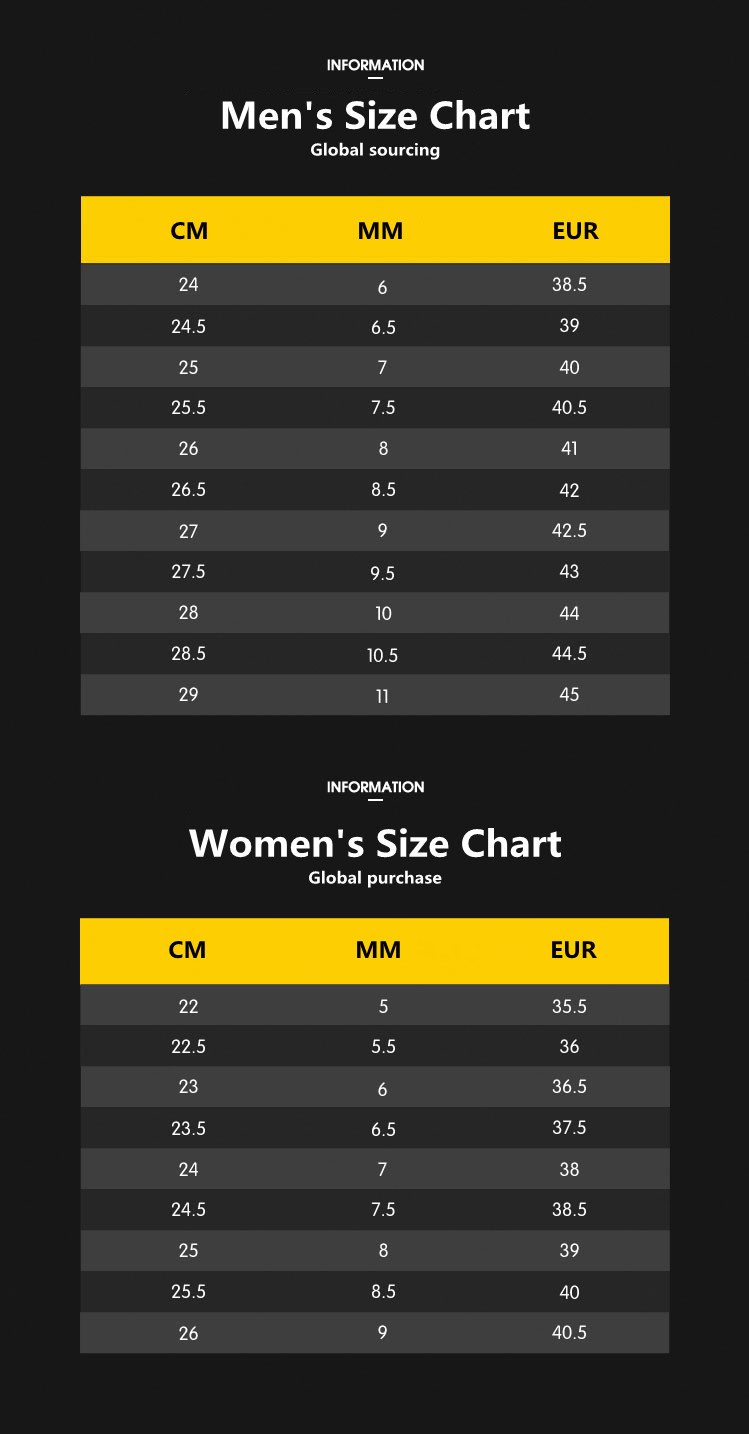Screen dimensions: 749x1434
Task: Click the INFORMATION label above Men's chart
Action: pos(375,65)
